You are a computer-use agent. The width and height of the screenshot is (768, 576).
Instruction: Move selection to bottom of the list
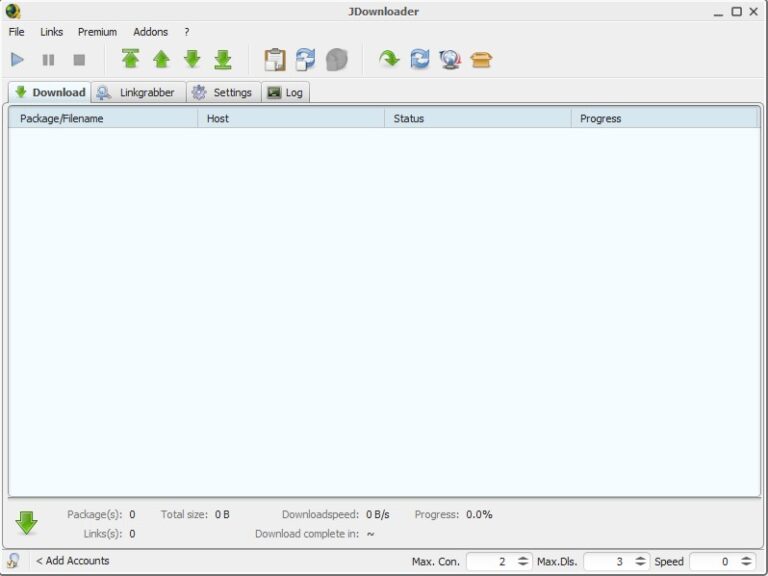pos(223,59)
